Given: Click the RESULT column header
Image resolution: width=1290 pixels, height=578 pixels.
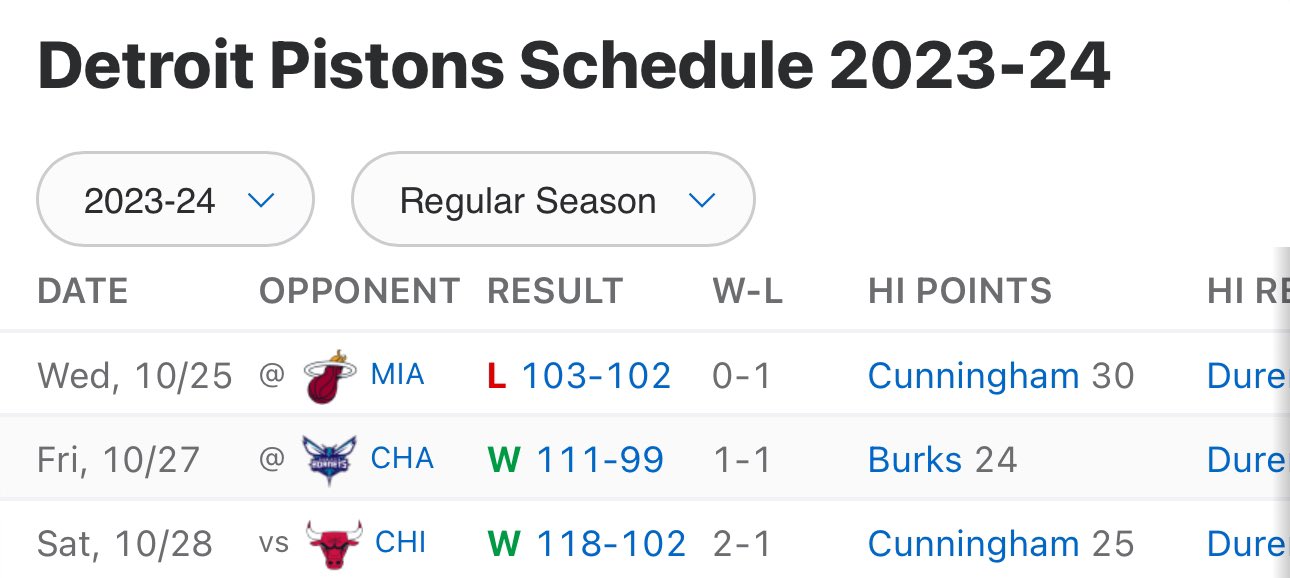Looking at the screenshot, I should [555, 291].
